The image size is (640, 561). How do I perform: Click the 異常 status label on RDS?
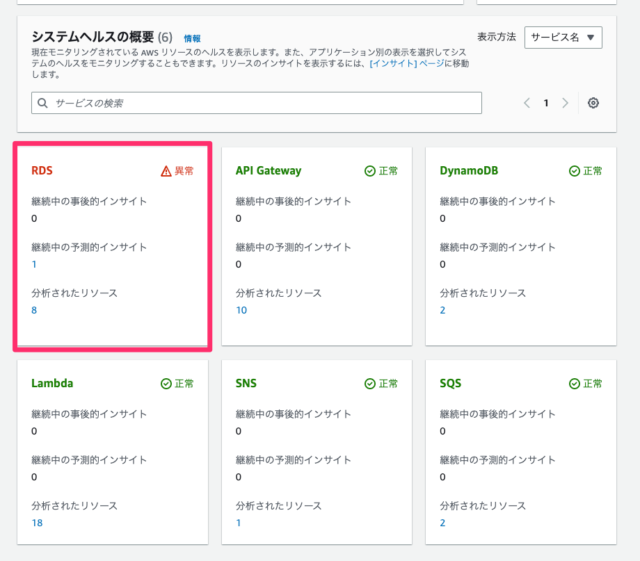pyautogui.click(x=184, y=171)
